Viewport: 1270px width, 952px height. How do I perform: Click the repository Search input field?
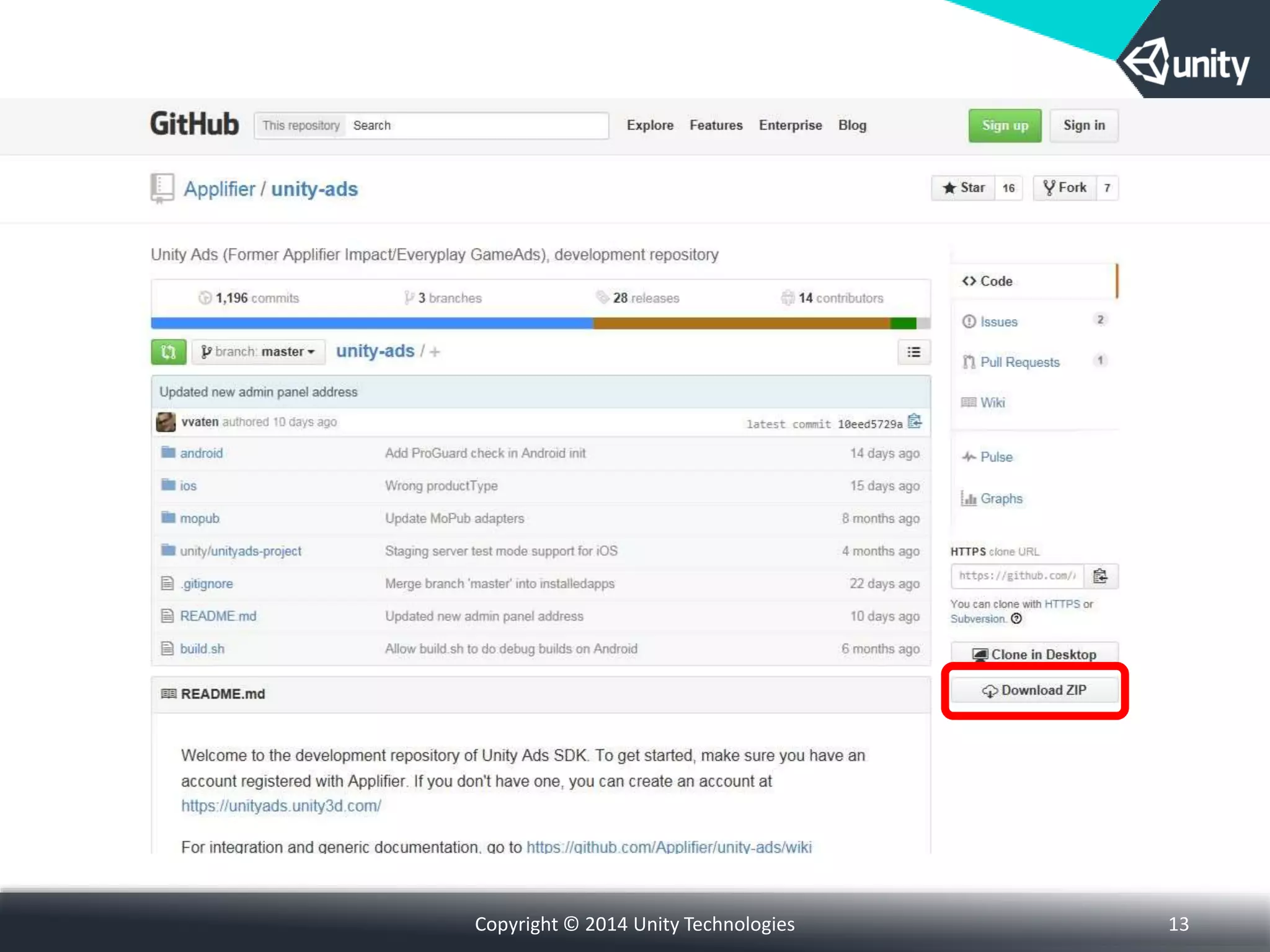[476, 126]
